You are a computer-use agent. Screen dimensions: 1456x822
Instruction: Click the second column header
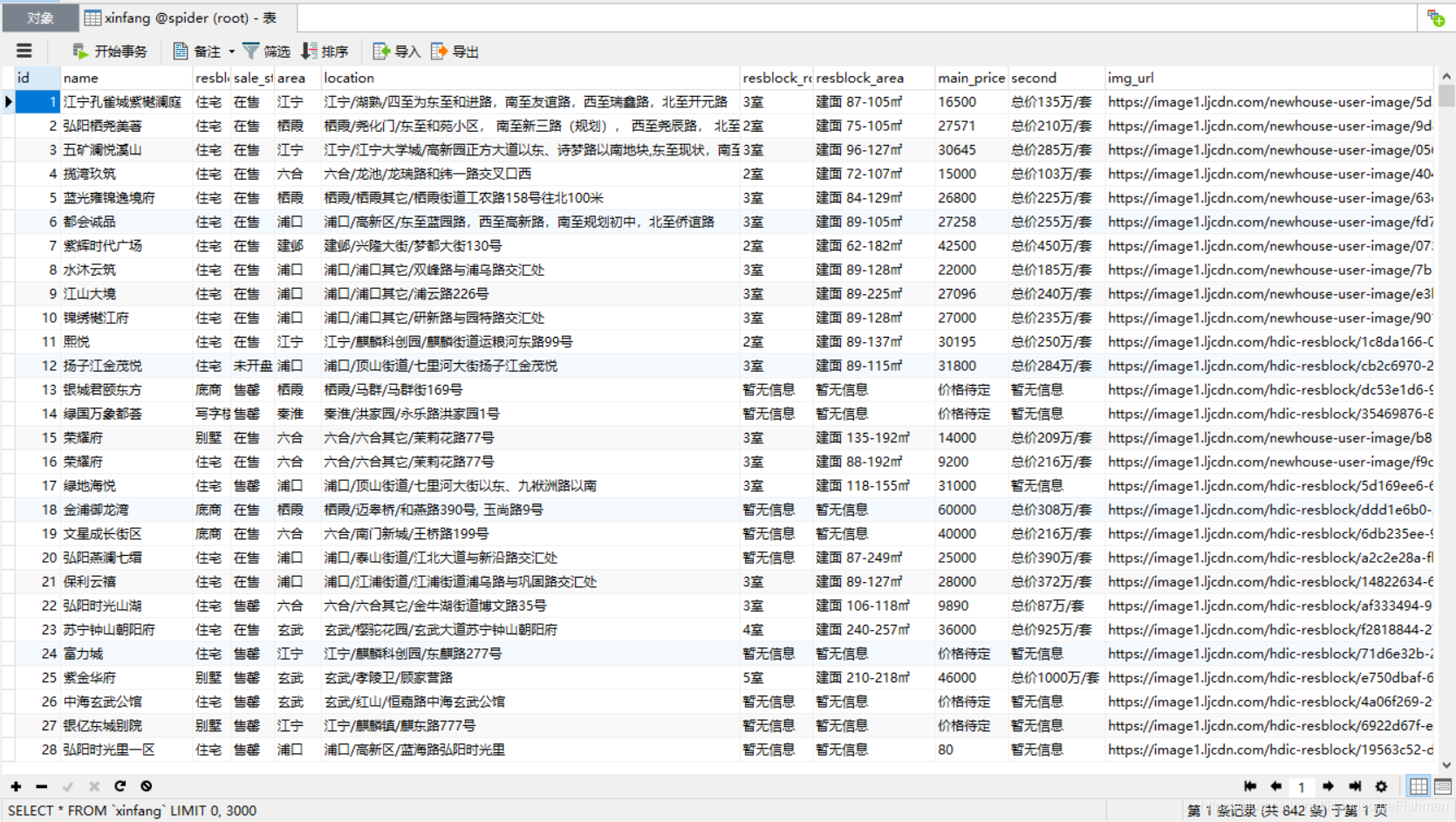click(x=1056, y=78)
